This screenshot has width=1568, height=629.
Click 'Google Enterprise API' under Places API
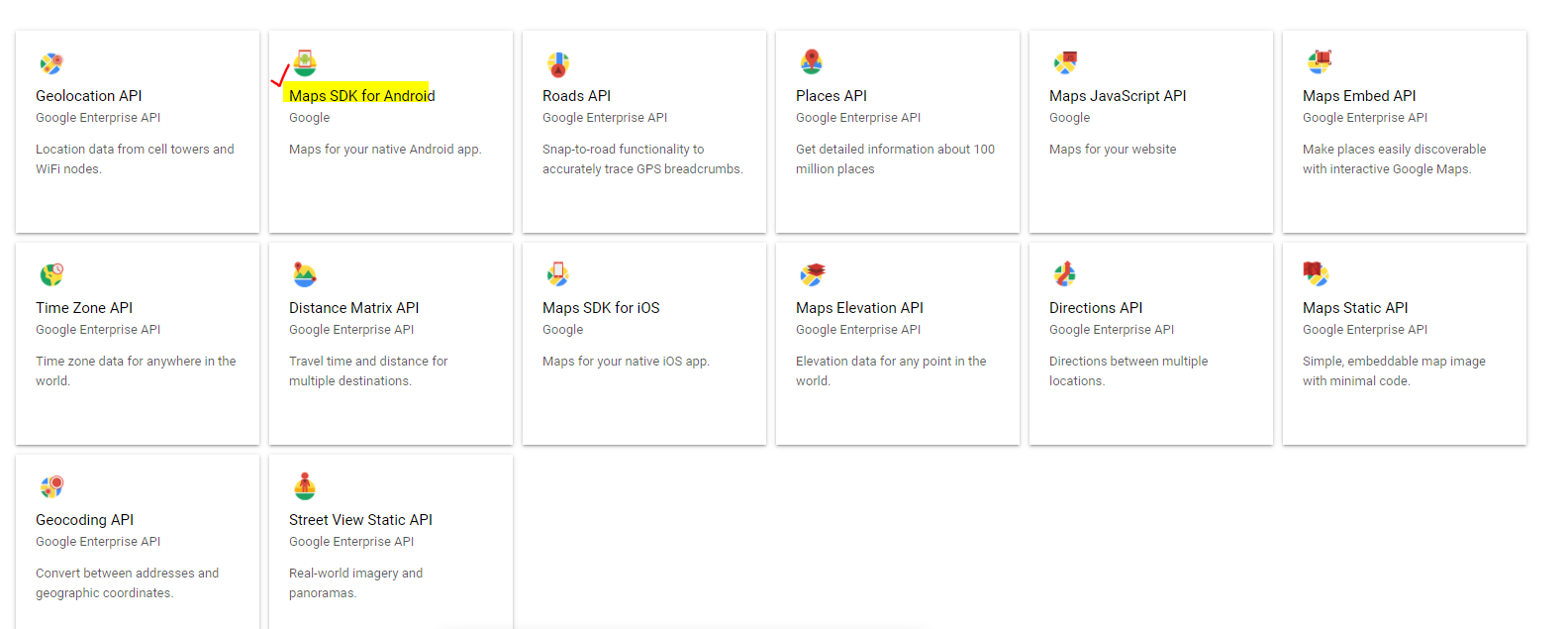click(x=858, y=118)
